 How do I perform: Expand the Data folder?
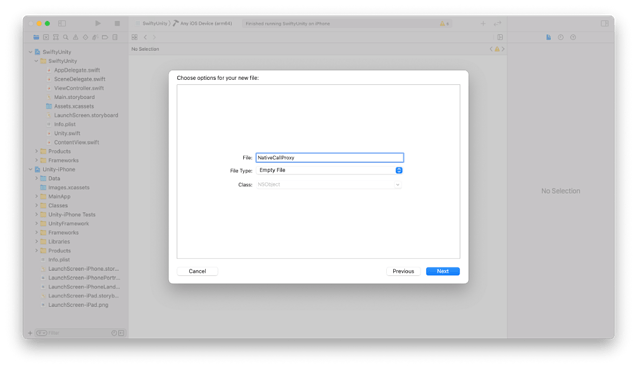click(36, 178)
